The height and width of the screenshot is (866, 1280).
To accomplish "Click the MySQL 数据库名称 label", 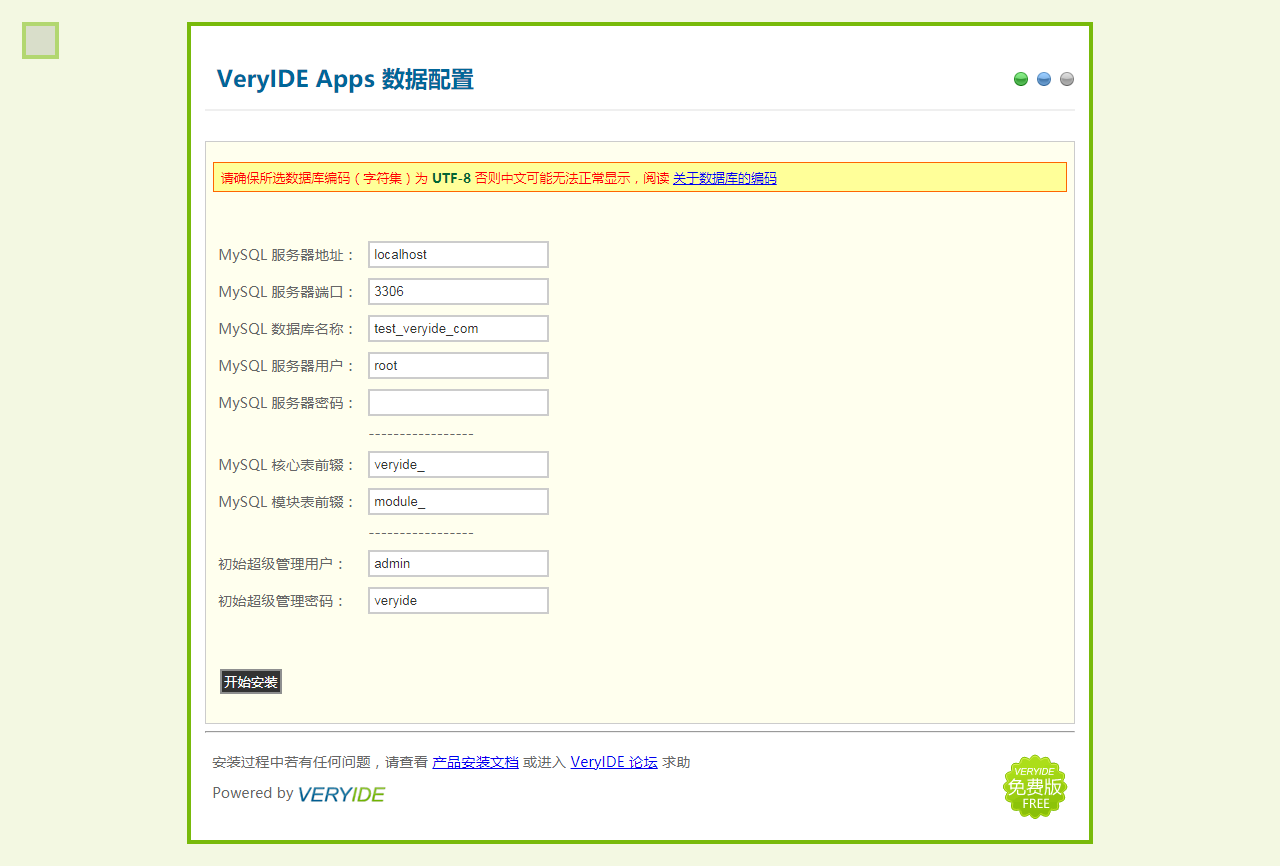I will click(287, 329).
